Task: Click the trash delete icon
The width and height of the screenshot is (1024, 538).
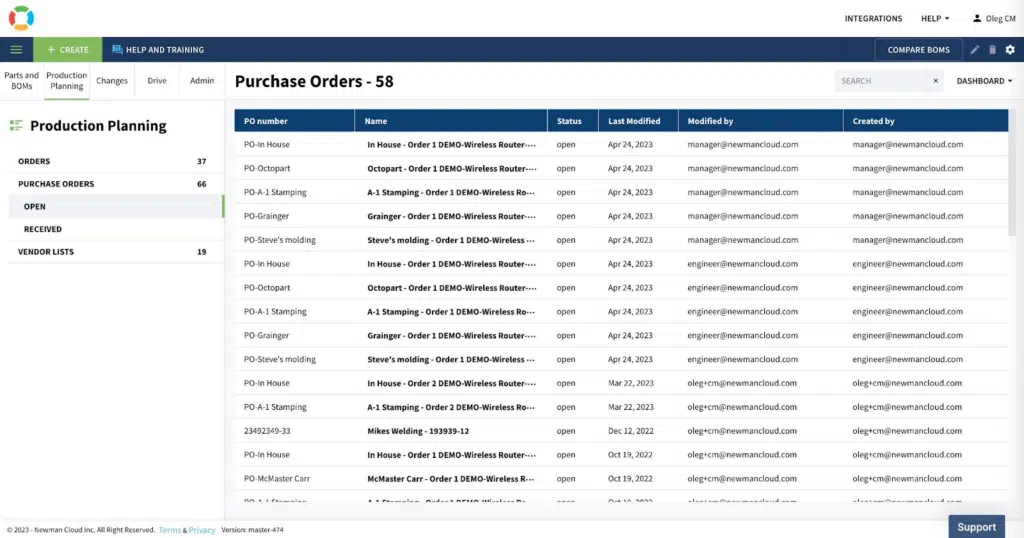Action: [992, 50]
